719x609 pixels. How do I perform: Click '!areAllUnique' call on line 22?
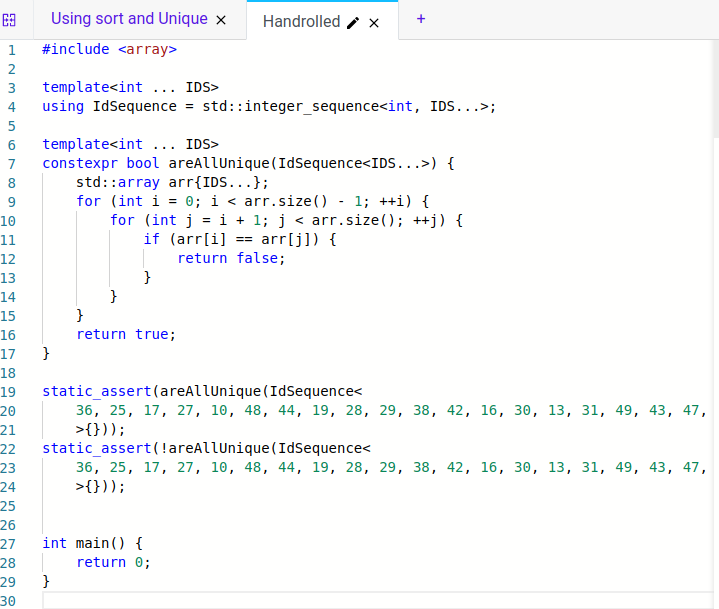215,448
